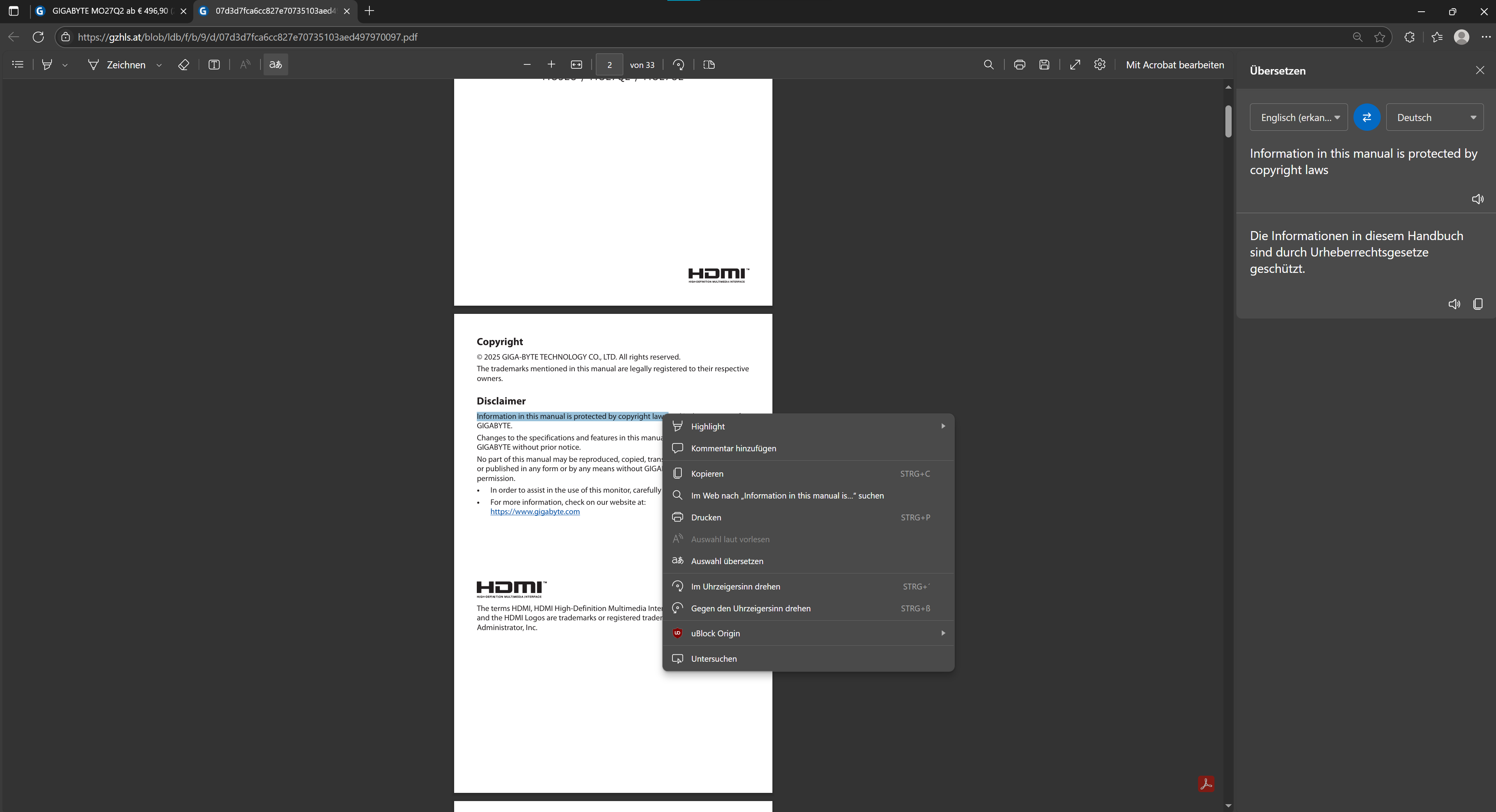Click the page number input field

tap(609, 65)
